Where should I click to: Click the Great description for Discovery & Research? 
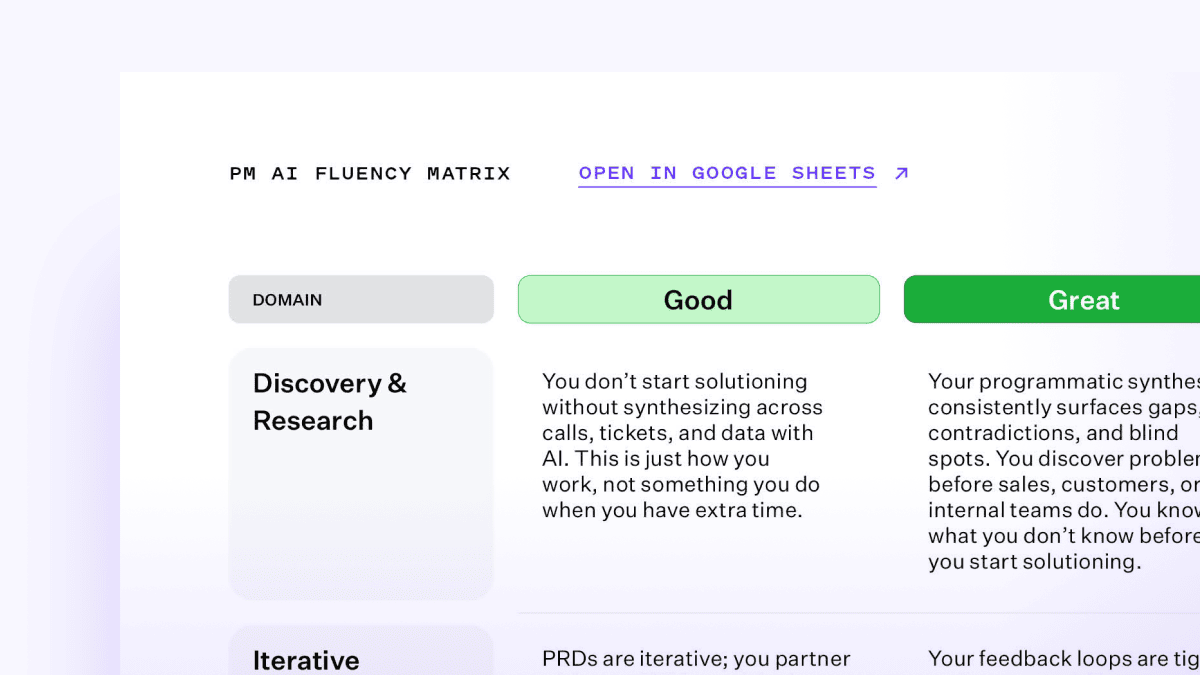click(x=1064, y=472)
